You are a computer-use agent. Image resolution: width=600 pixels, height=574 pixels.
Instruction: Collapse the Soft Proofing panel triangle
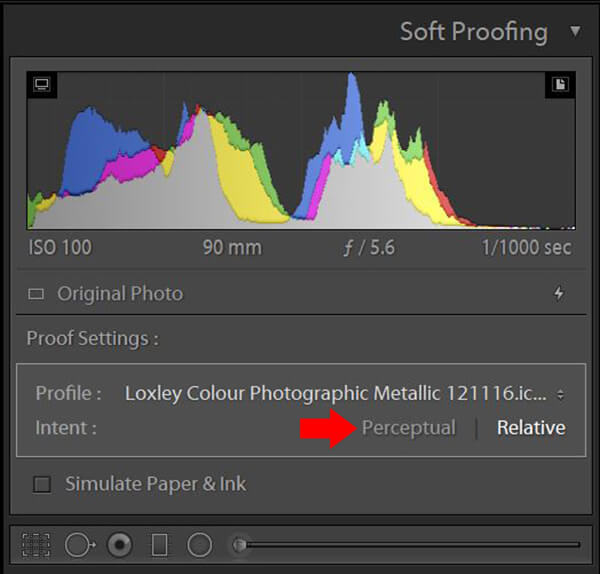575,31
